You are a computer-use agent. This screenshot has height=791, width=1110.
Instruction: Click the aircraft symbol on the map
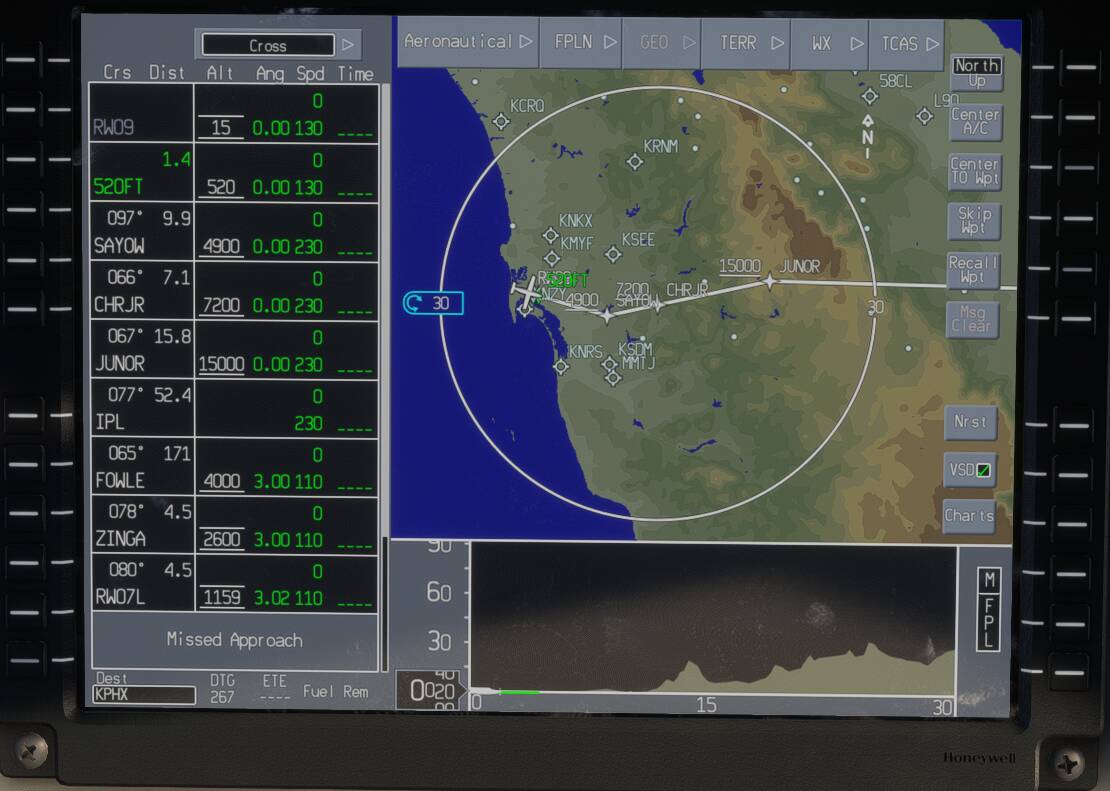tap(527, 290)
